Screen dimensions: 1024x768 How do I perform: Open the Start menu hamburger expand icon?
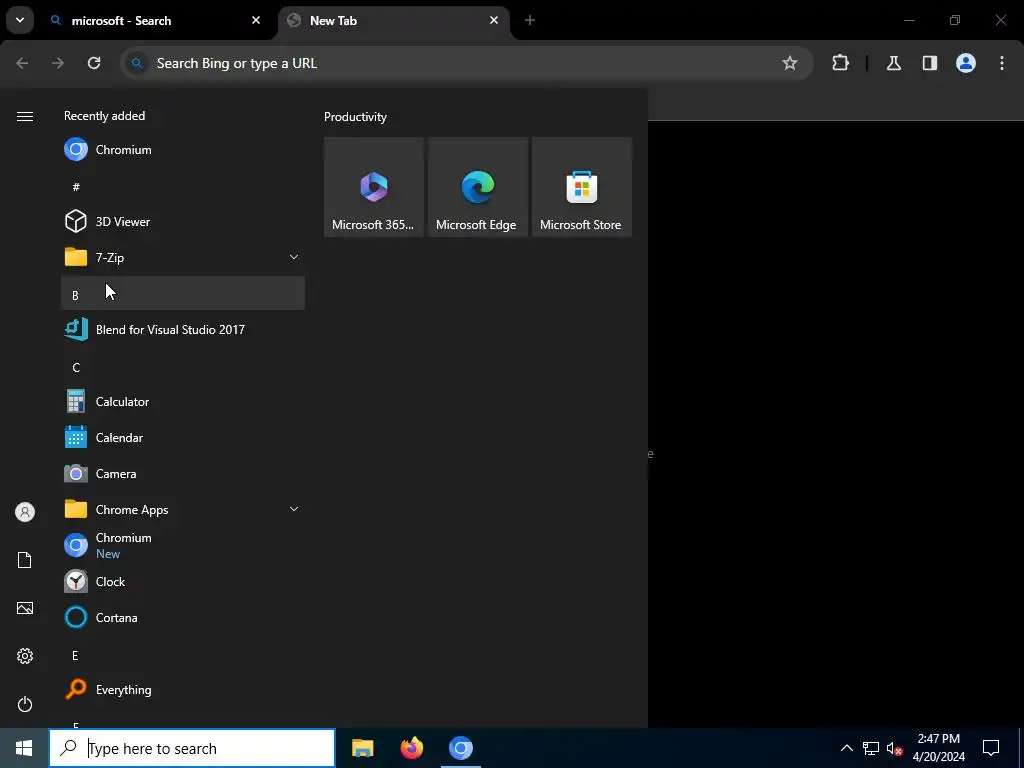point(25,116)
